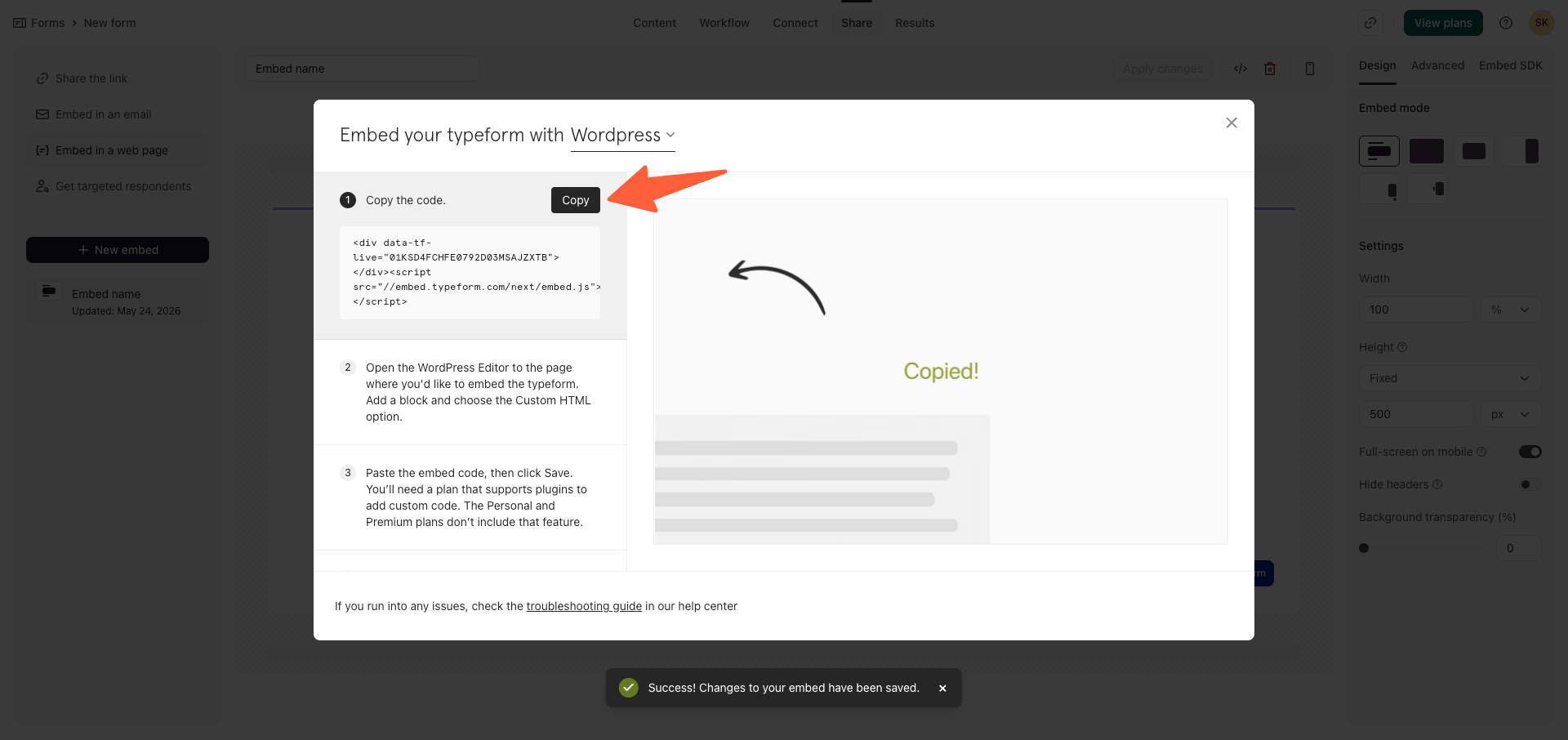Switch to the Connect tab

coord(795,23)
